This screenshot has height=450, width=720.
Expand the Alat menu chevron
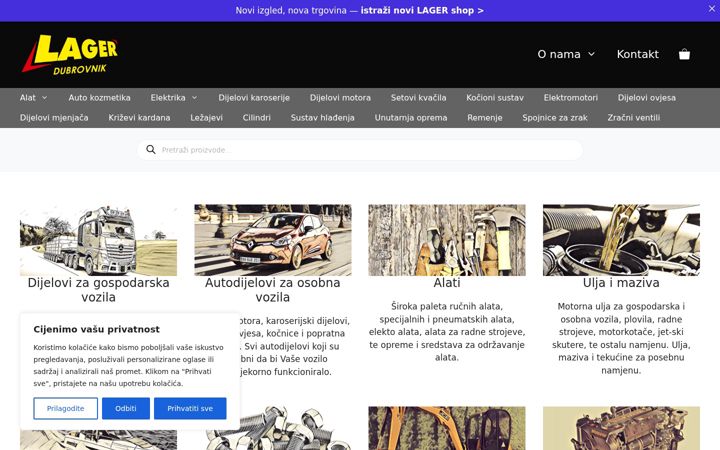coord(45,98)
